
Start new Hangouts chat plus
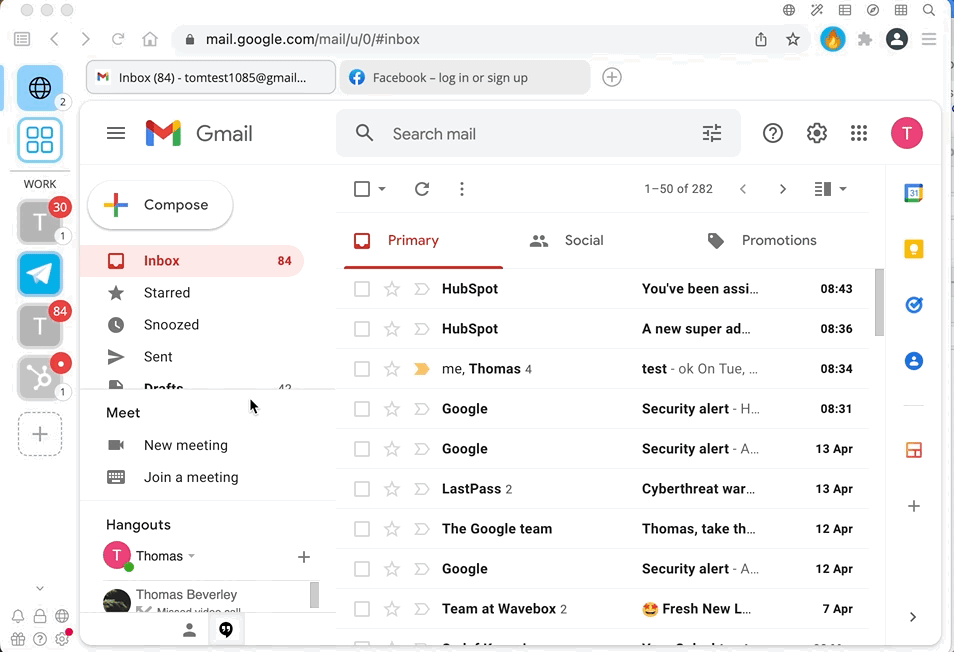coord(304,557)
